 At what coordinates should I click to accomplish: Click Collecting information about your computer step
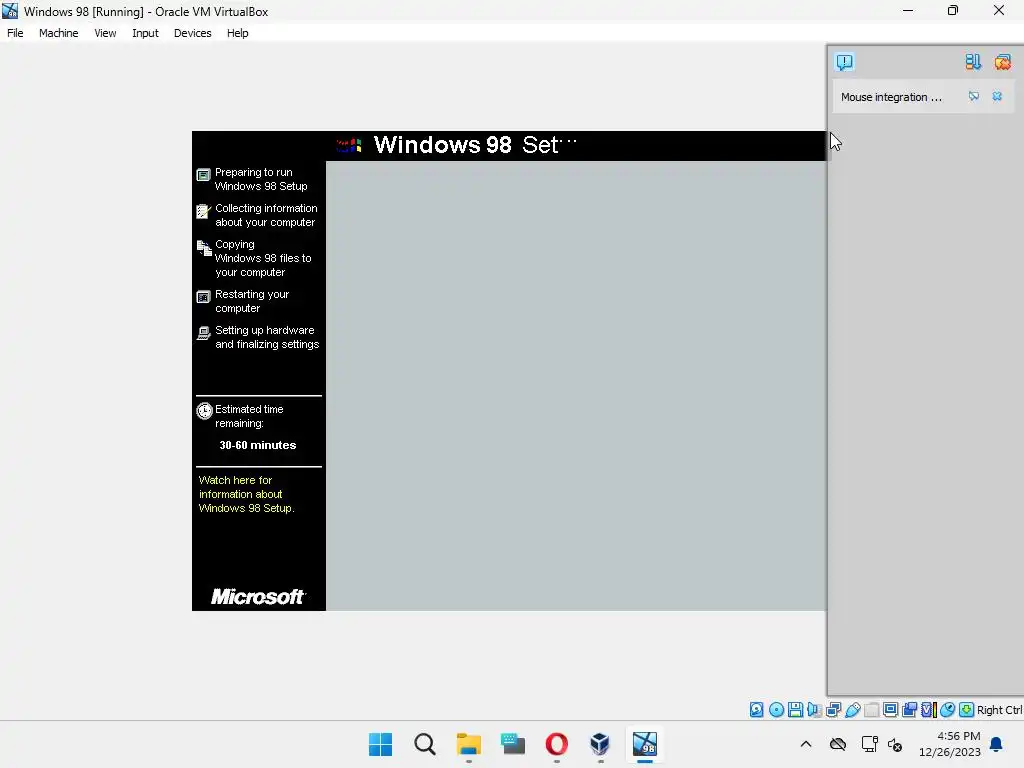[x=266, y=215]
